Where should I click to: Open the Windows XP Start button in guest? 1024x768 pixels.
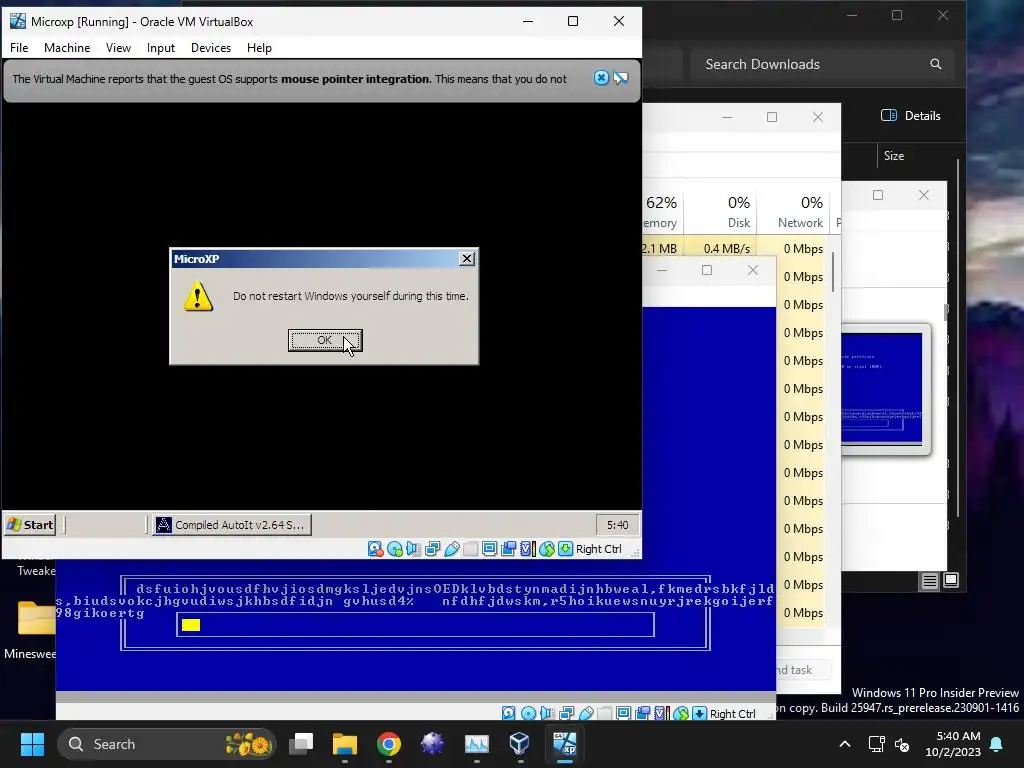tap(30, 524)
